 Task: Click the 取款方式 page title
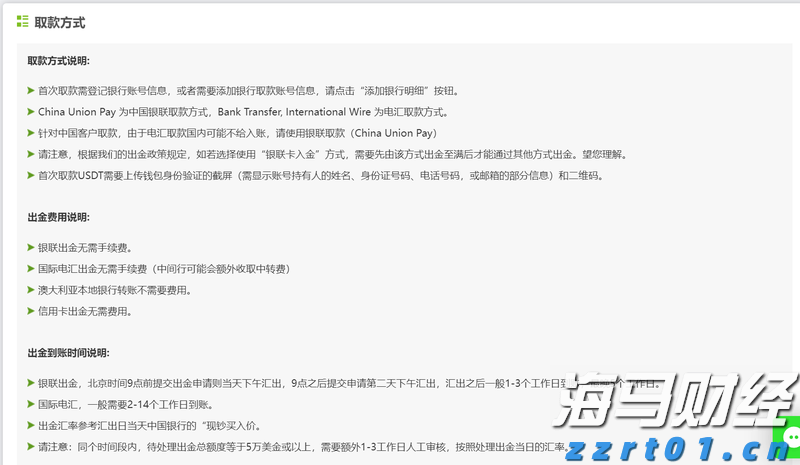click(x=60, y=22)
